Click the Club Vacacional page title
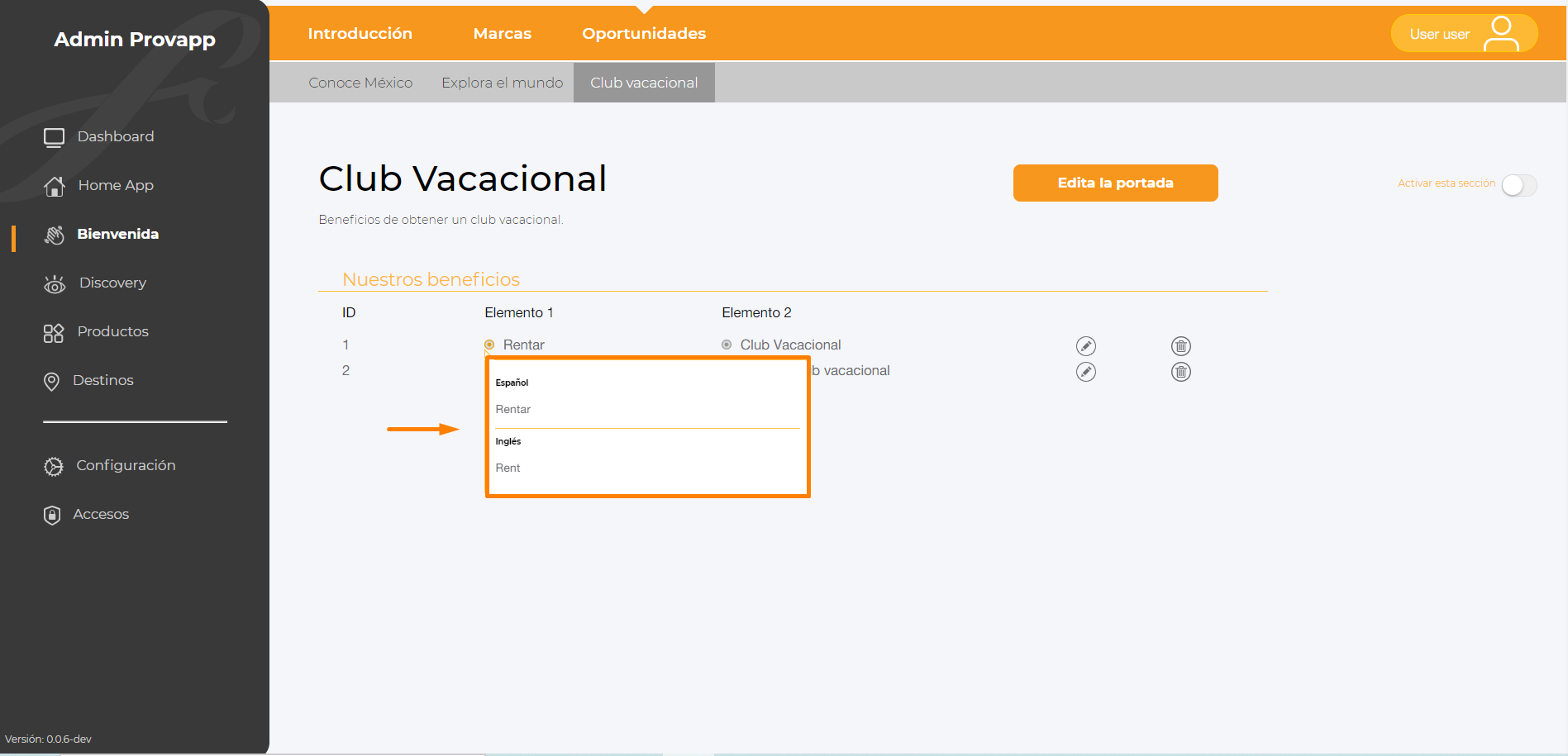The height and width of the screenshot is (756, 1568). coord(463,178)
